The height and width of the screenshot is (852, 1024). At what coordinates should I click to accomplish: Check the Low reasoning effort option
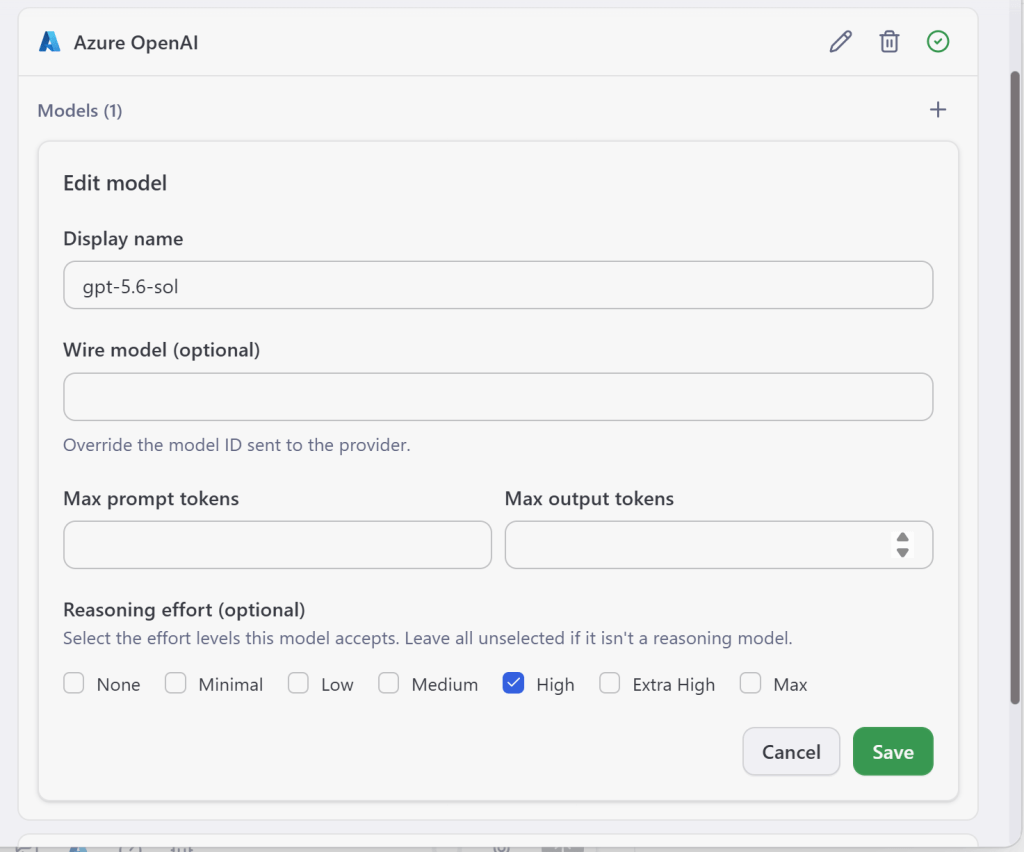coord(298,683)
